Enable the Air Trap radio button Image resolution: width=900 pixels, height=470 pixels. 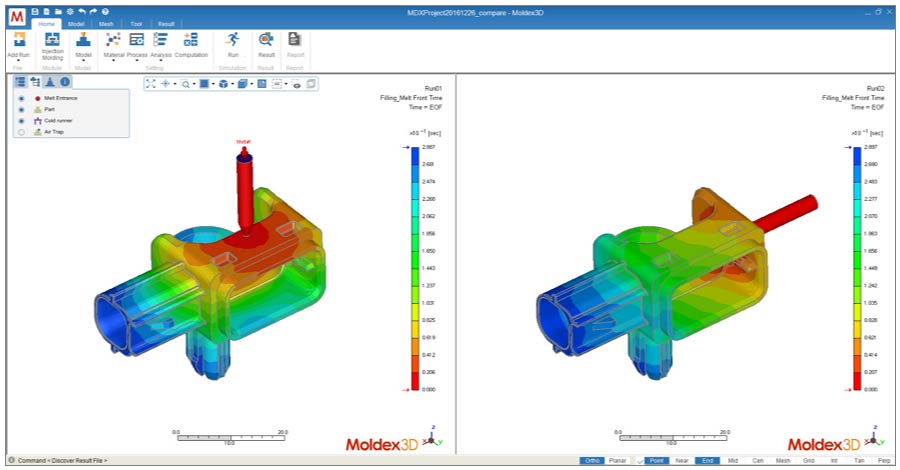click(x=22, y=132)
